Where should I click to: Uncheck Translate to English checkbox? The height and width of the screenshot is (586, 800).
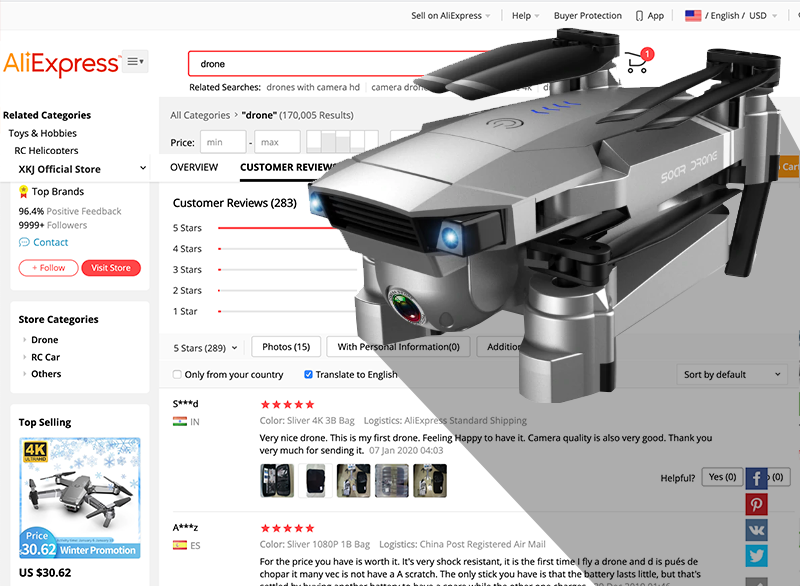(x=308, y=374)
